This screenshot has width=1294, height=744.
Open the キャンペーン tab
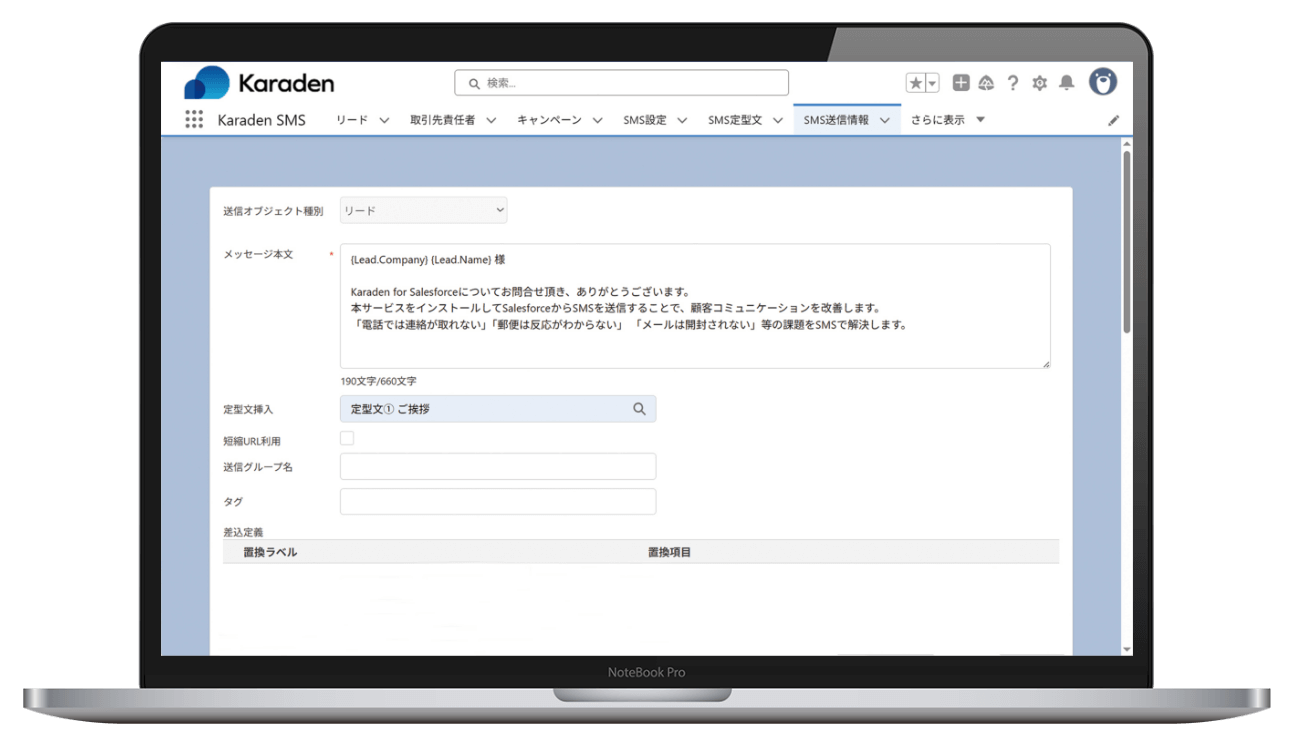click(549, 120)
